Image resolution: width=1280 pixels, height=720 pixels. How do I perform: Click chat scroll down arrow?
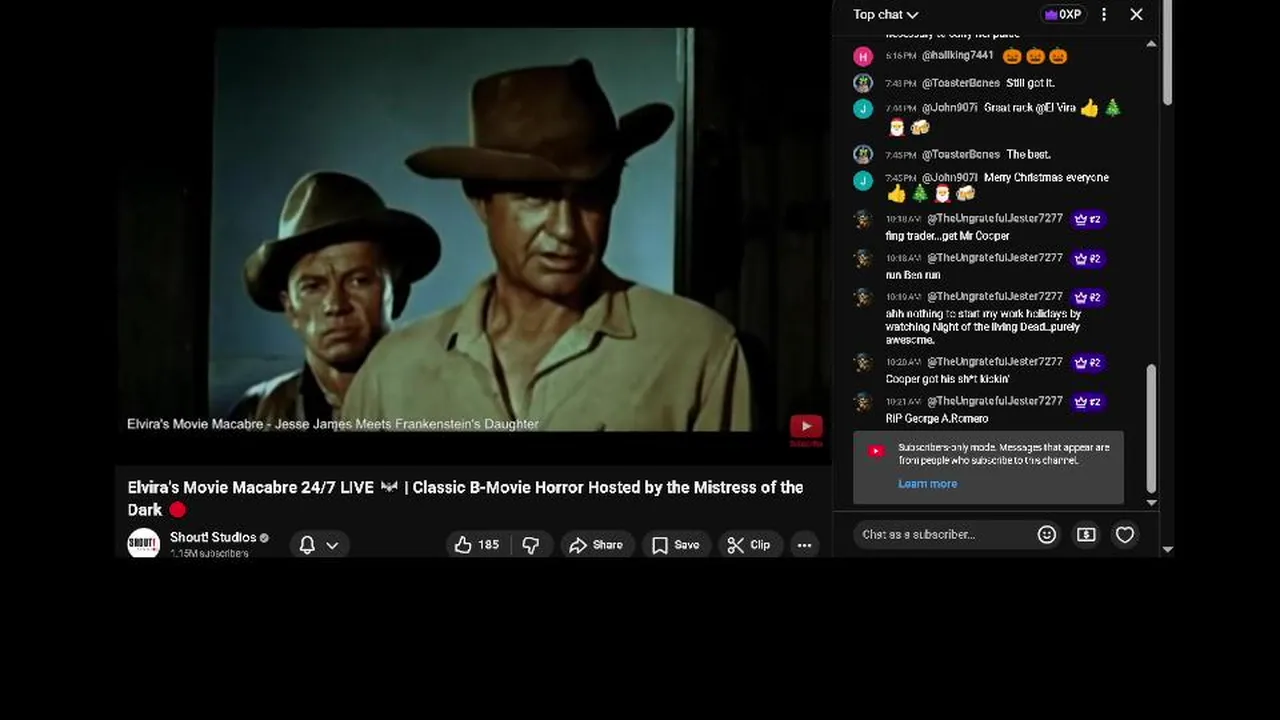click(1151, 503)
